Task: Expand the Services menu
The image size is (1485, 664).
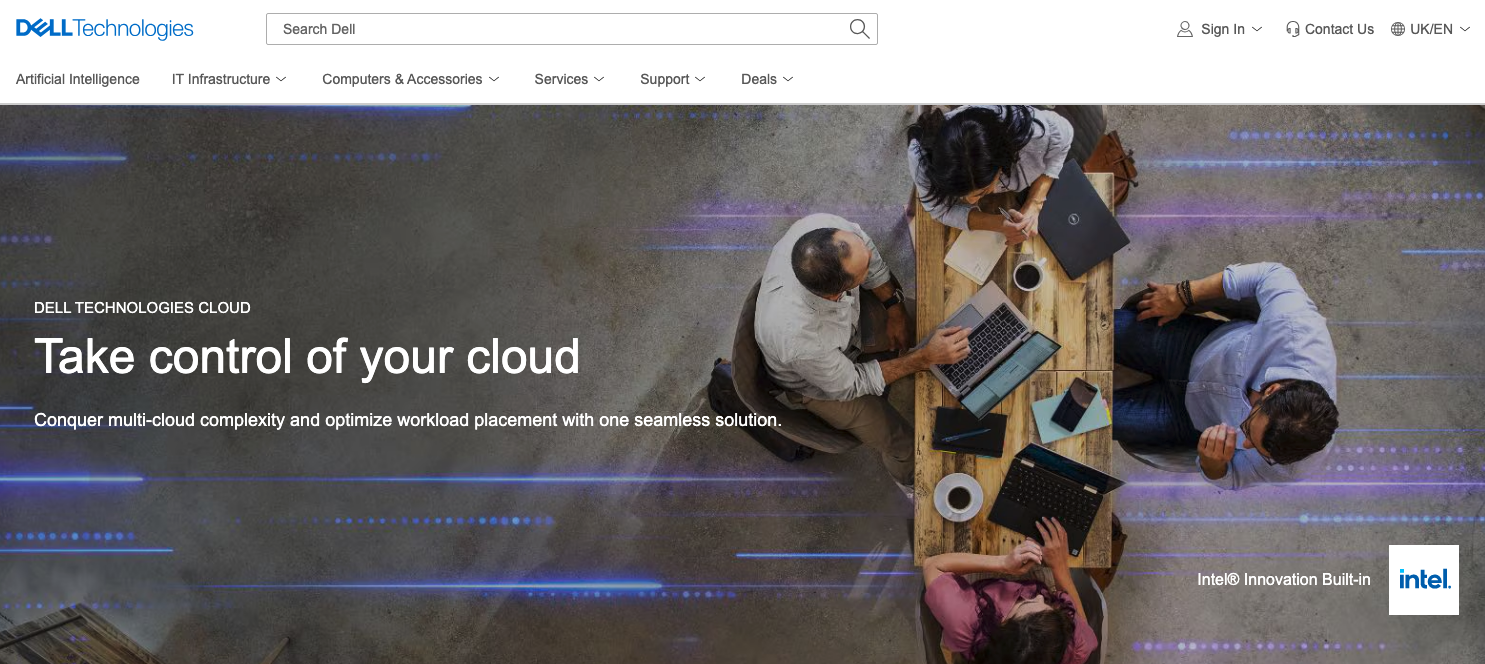Action: pos(569,79)
